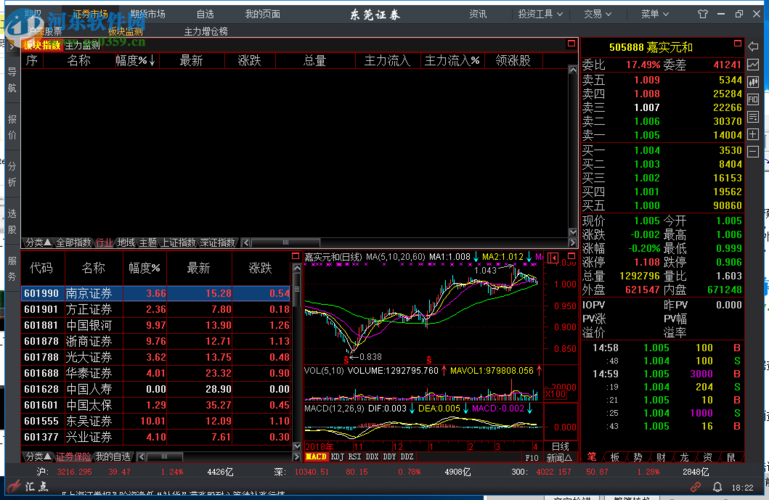Click the chart back-step icon beside the maximize square
The image size is (769, 500).
coord(553,258)
